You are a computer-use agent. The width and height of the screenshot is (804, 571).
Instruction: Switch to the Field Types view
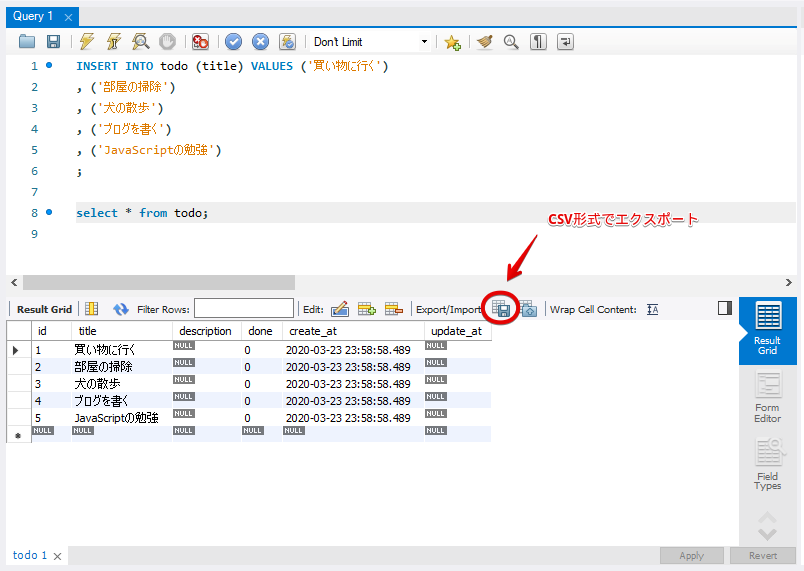coord(768,464)
